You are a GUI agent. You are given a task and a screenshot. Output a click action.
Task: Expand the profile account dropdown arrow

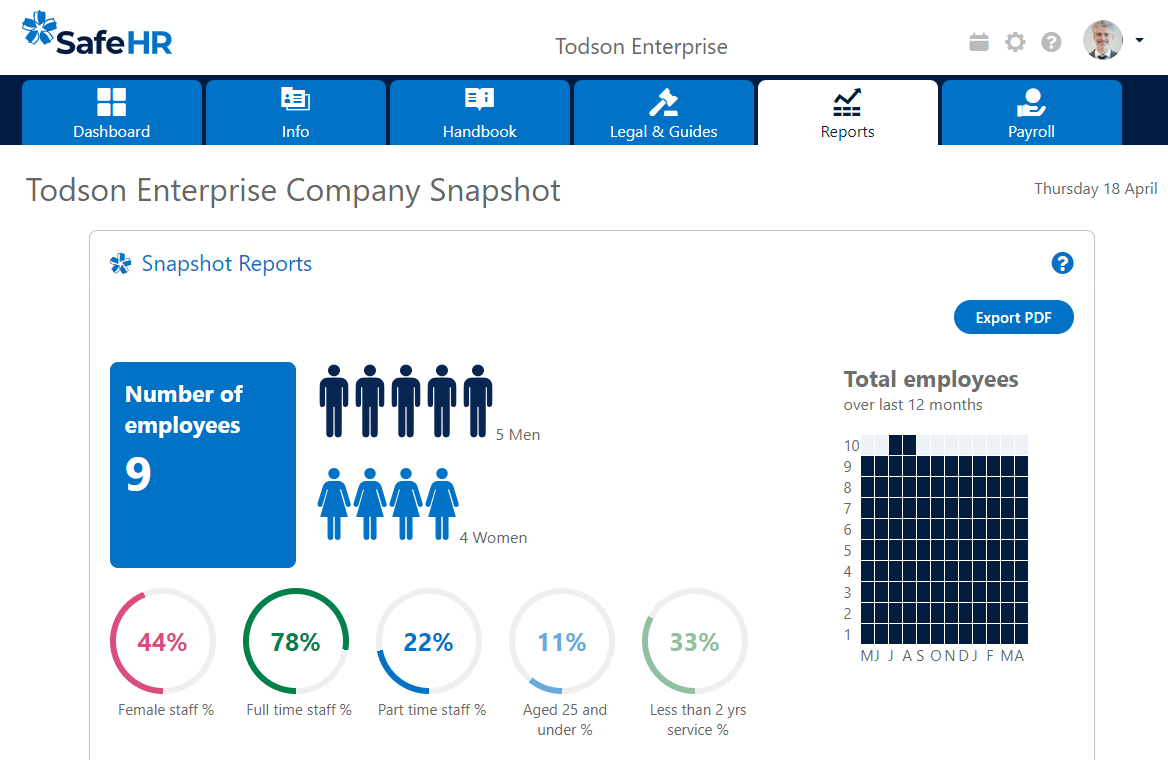1141,42
